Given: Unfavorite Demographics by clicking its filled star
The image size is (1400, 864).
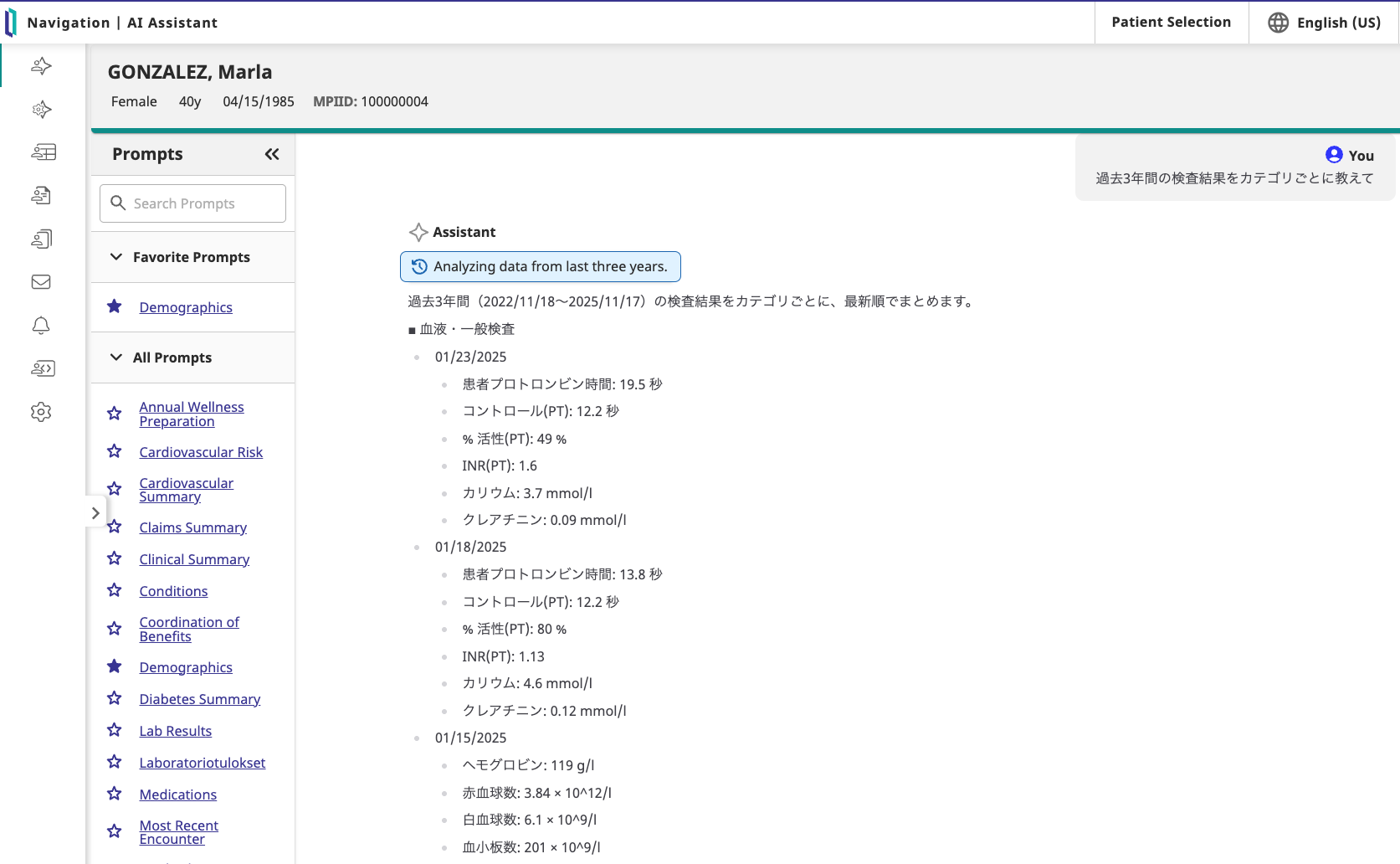Looking at the screenshot, I should coord(114,306).
